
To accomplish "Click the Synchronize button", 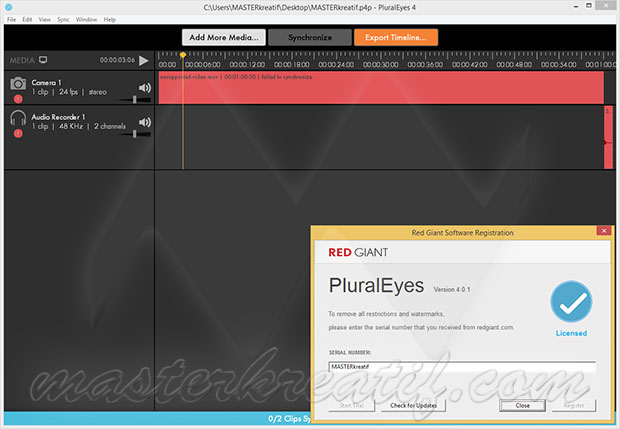I will [x=310, y=38].
